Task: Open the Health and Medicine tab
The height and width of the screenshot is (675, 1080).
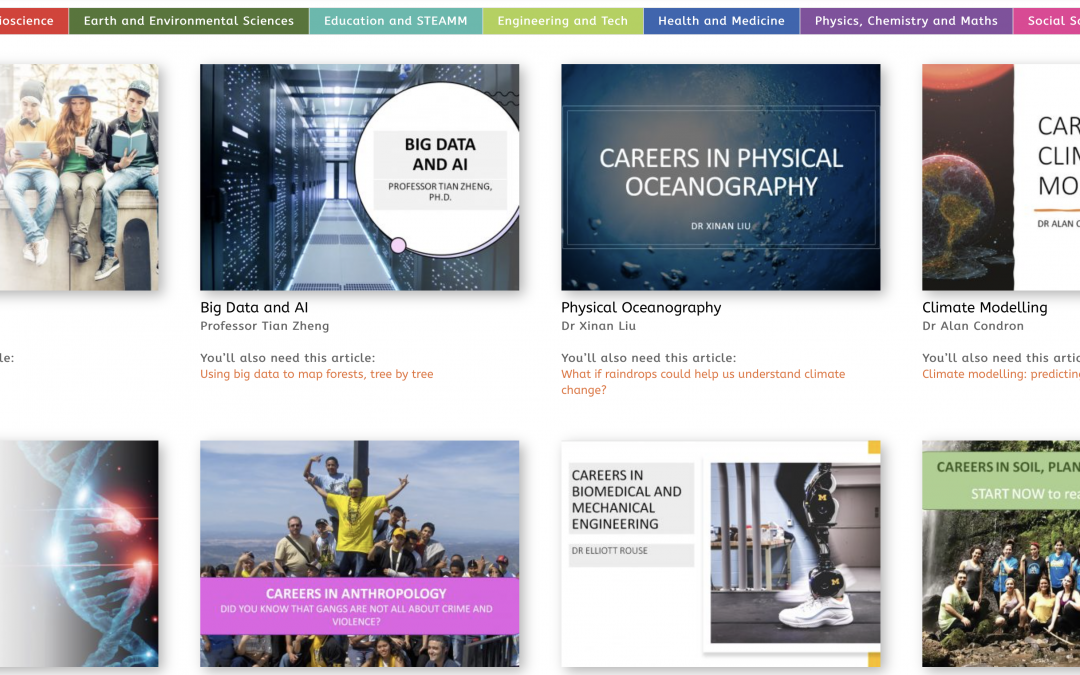Action: coord(721,21)
